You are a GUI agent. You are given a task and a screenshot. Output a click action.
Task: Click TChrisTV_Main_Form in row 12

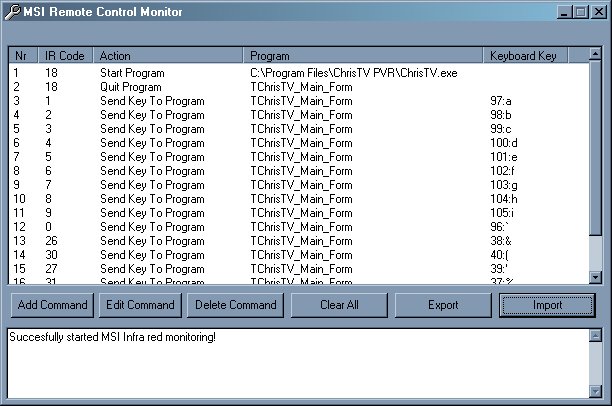301,227
